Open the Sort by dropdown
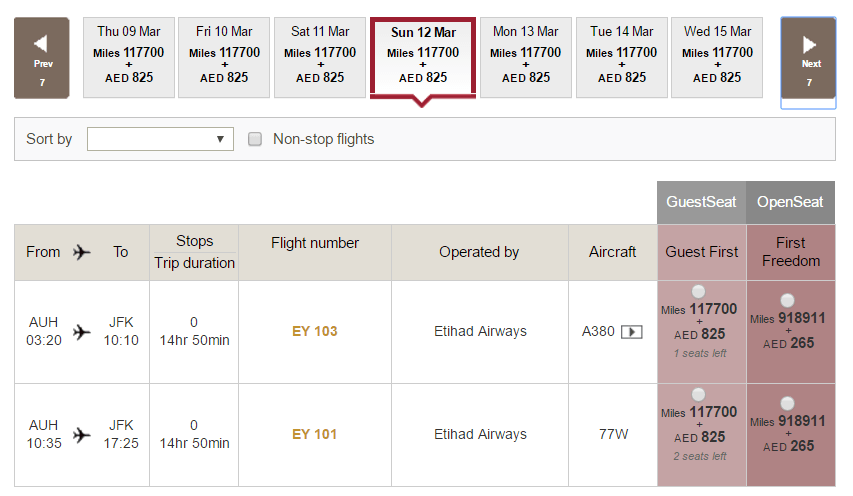Viewport: 853px width, 496px height. tap(160, 139)
